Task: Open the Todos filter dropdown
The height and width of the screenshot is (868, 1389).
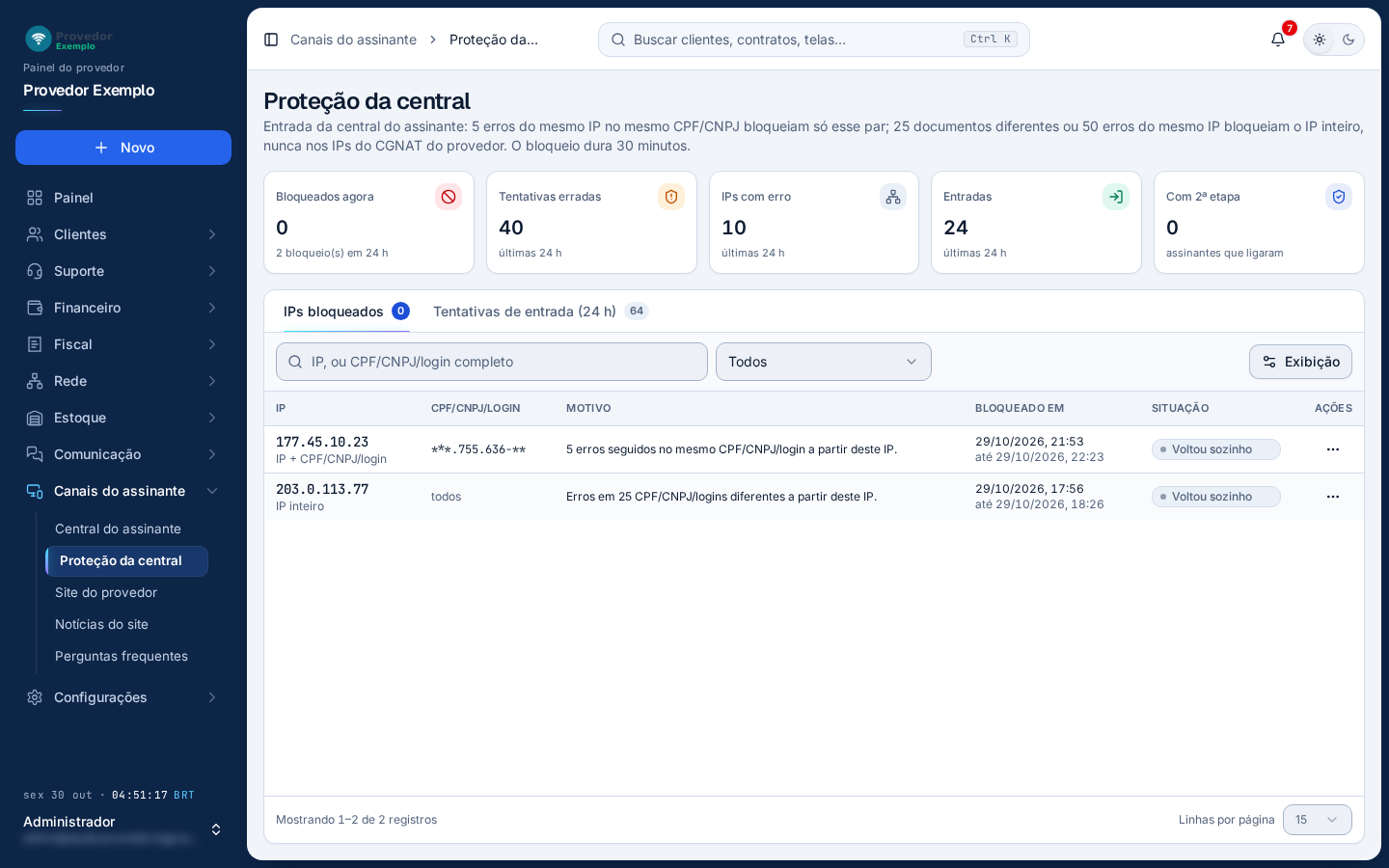Action: point(824,362)
